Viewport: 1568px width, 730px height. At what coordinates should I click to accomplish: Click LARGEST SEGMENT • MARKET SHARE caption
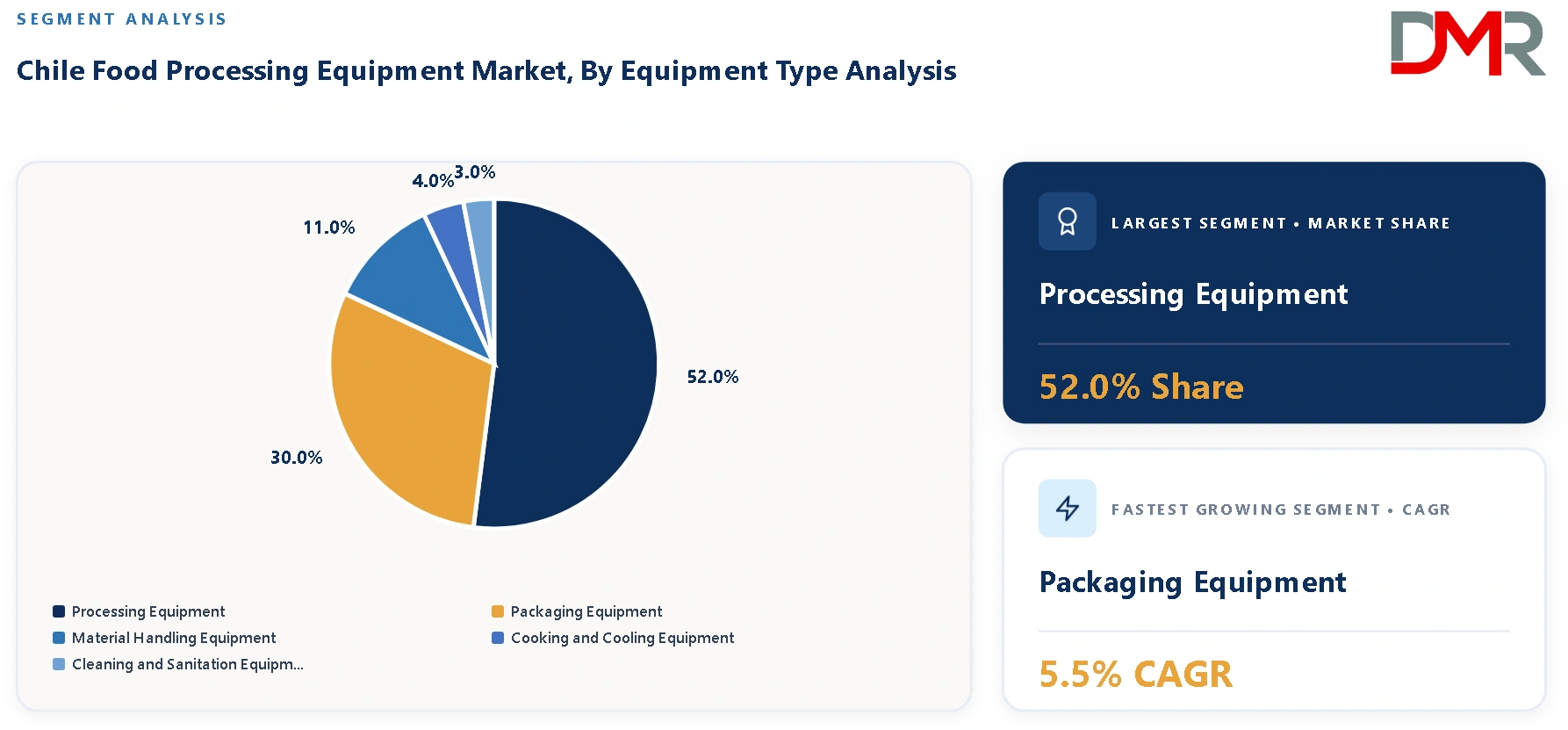(x=1281, y=223)
